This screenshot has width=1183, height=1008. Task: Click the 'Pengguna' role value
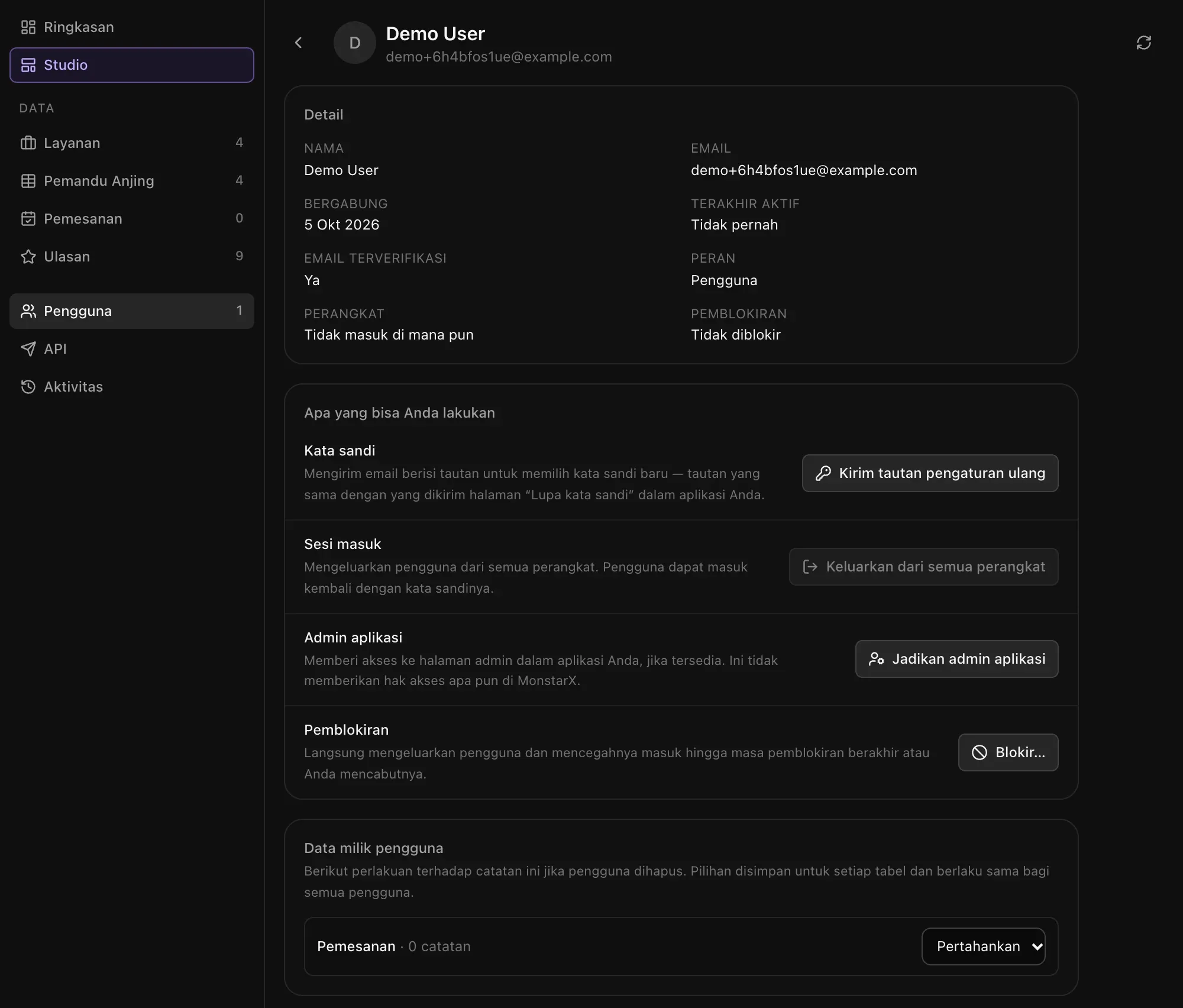pyautogui.click(x=724, y=280)
